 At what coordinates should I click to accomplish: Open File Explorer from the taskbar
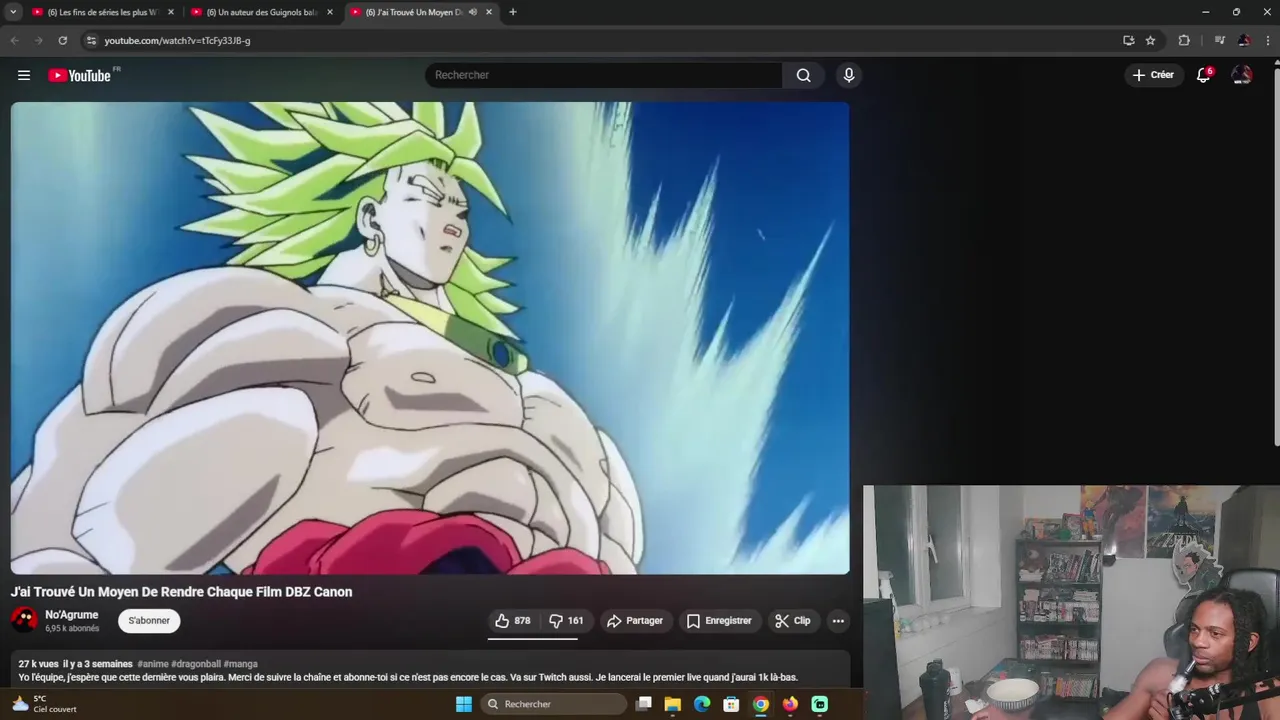(x=673, y=704)
